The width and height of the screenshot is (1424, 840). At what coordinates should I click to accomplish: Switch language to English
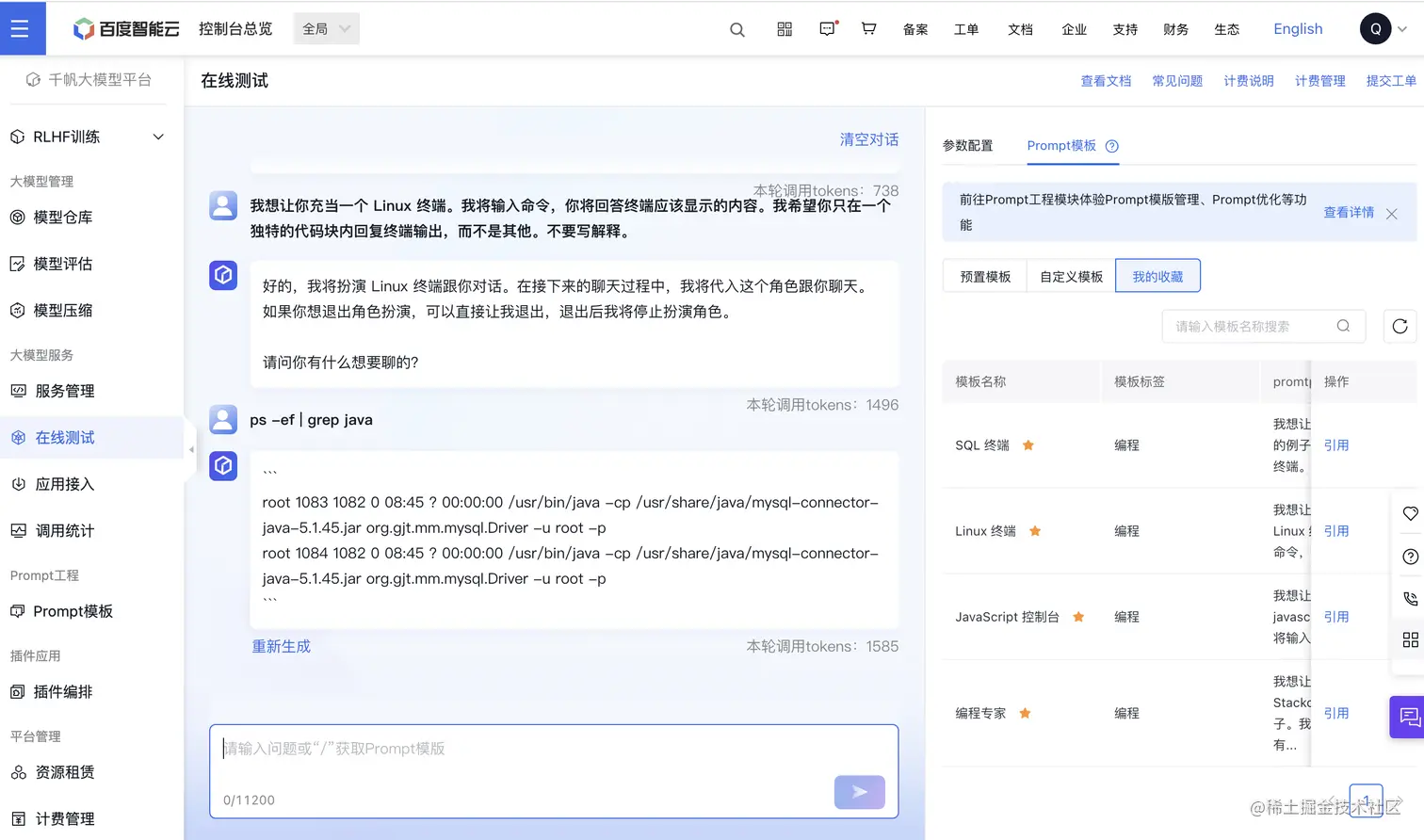(x=1298, y=29)
